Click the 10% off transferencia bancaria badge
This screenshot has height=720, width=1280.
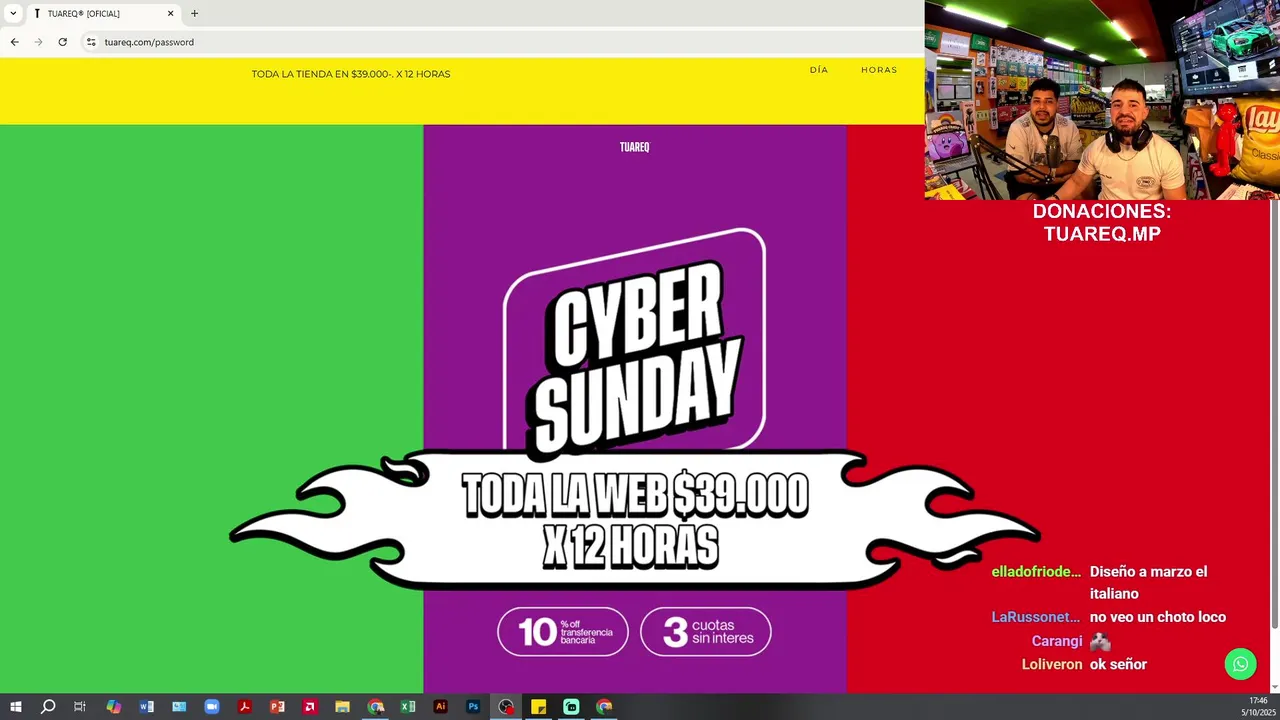563,632
